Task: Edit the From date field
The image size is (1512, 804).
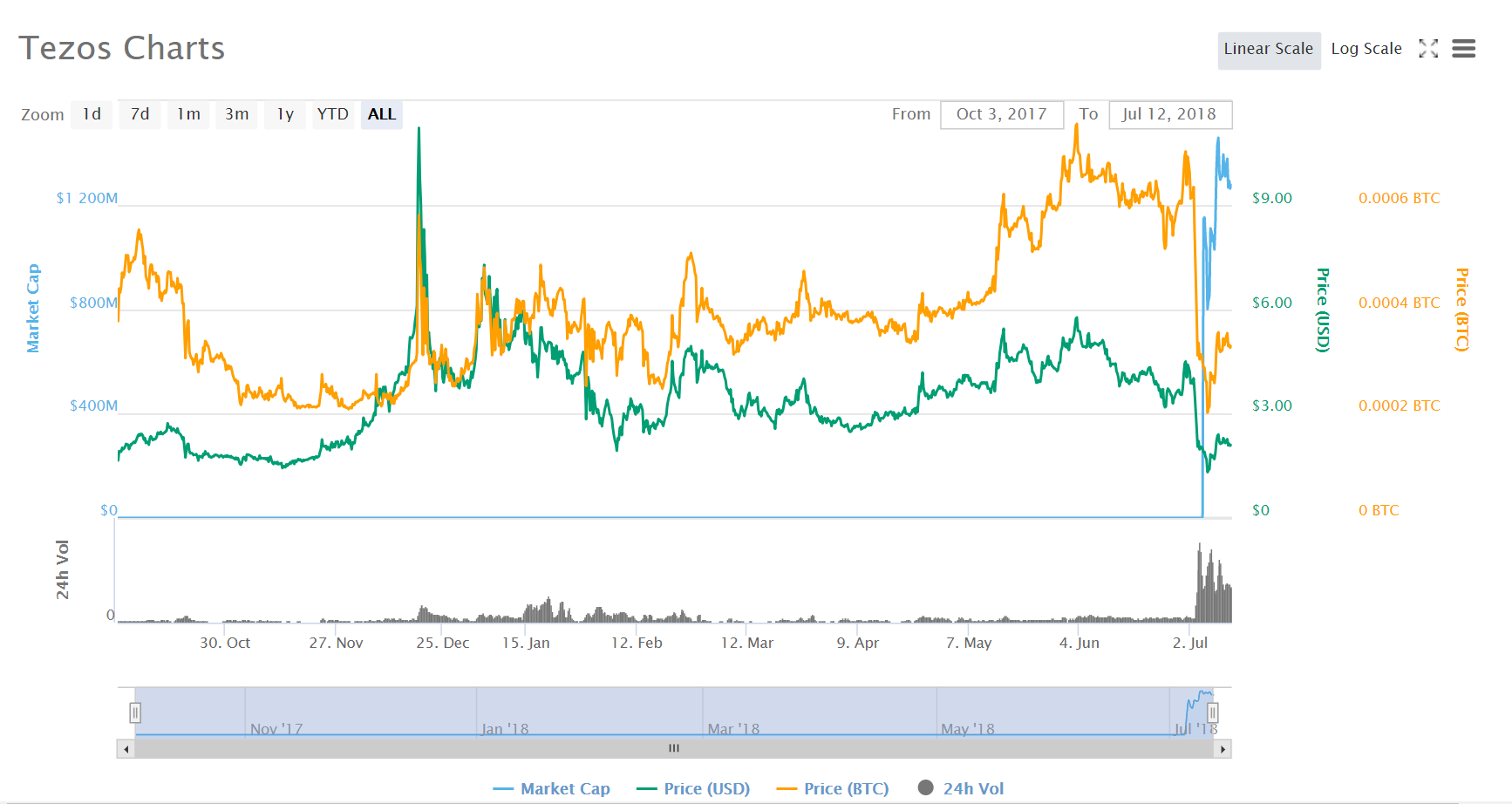Action: 1002,114
